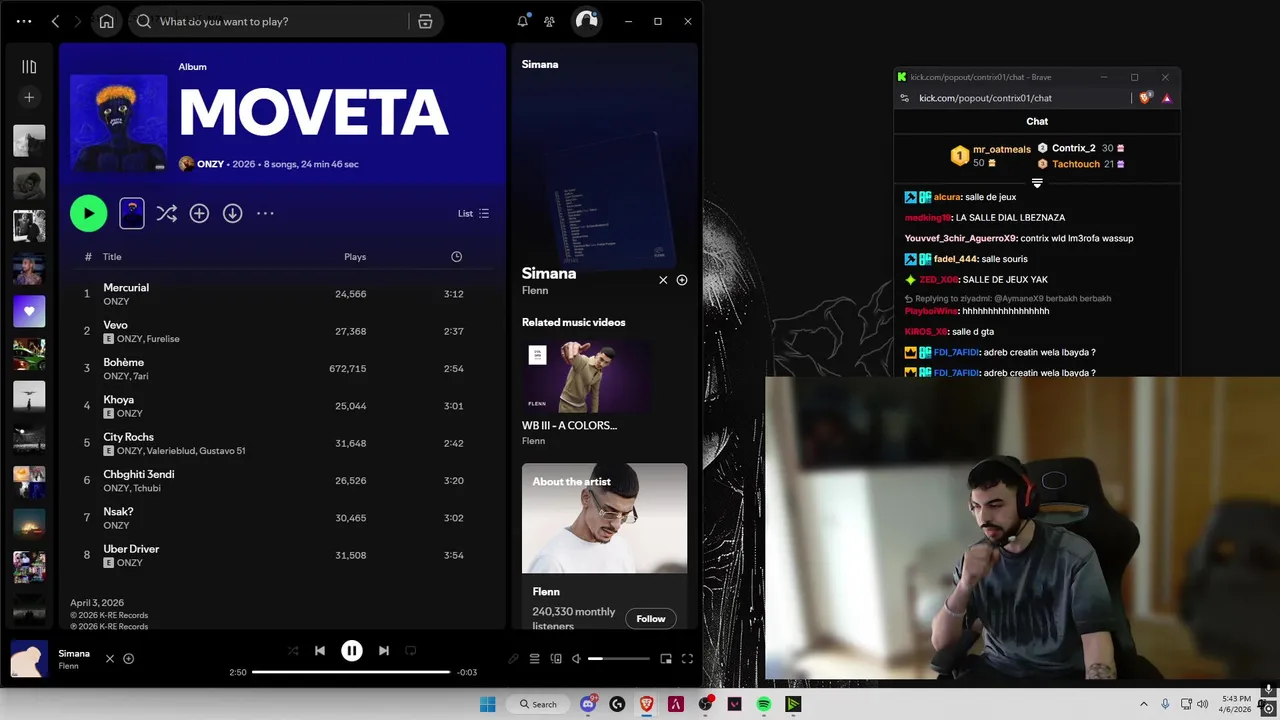The width and height of the screenshot is (1280, 720).
Task: Select the Mercurial track row
Action: click(x=281, y=294)
